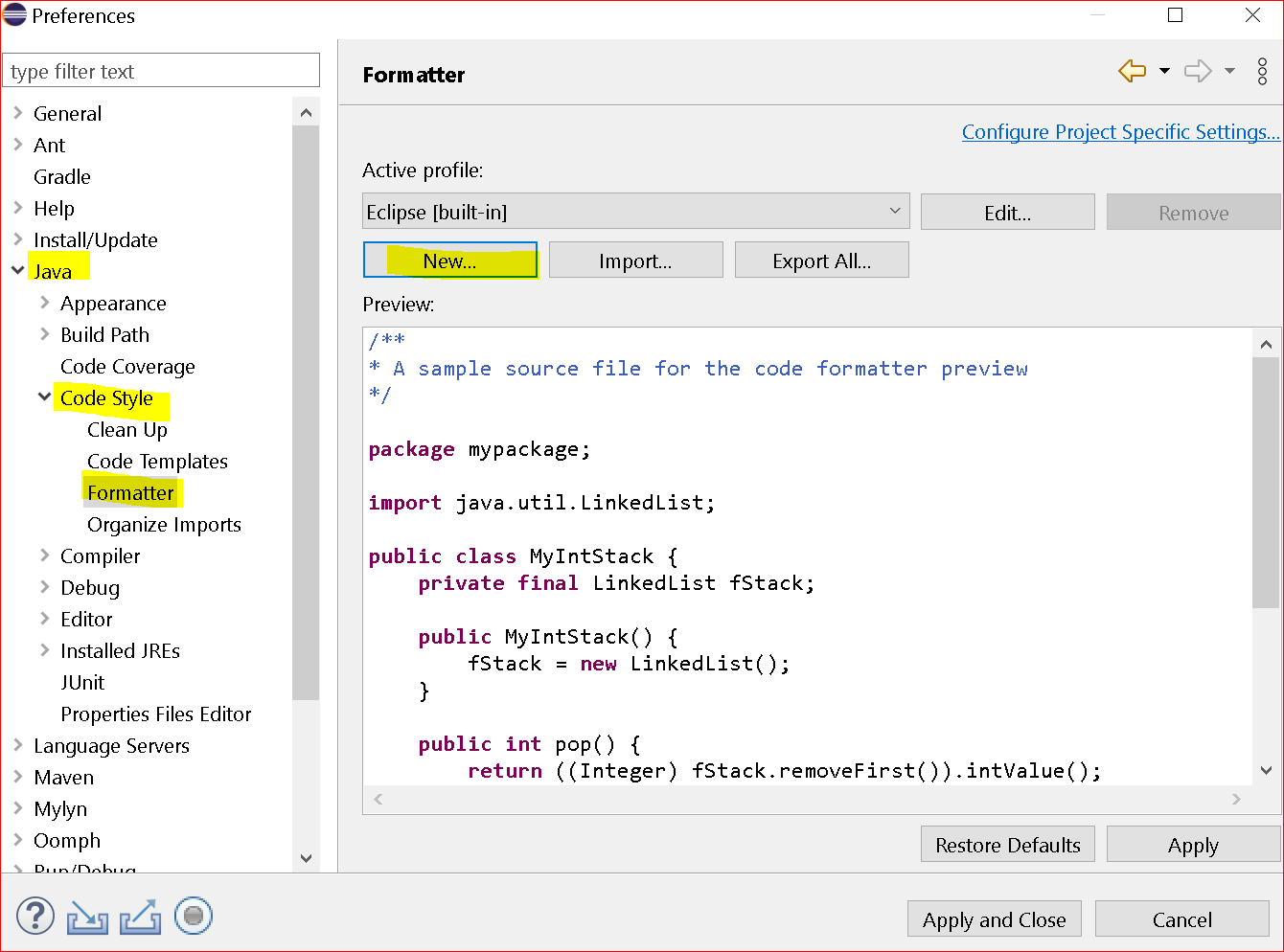Expand the General tree node
The height and width of the screenshot is (952, 1284).
(17, 113)
